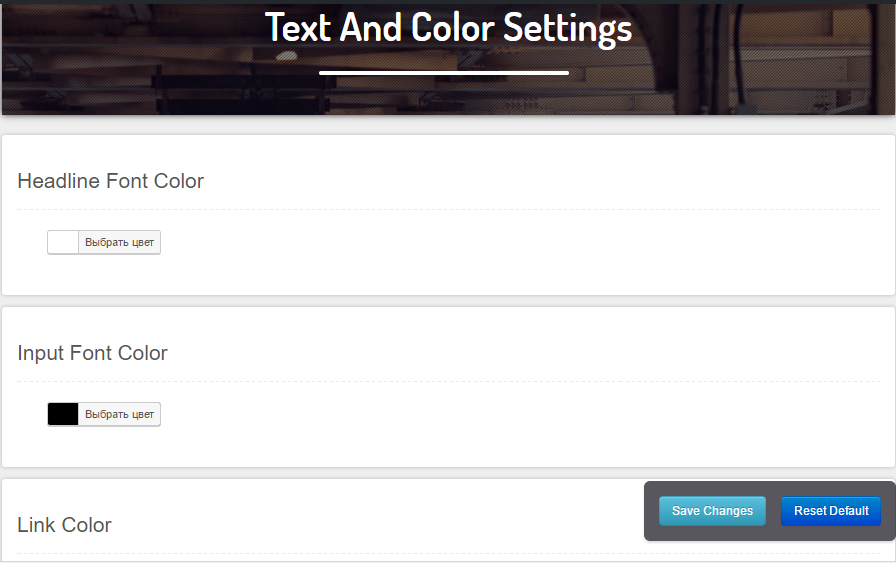The width and height of the screenshot is (896, 563).
Task: Select "Выбрать цвет" under Headline Font Color
Action: point(119,242)
